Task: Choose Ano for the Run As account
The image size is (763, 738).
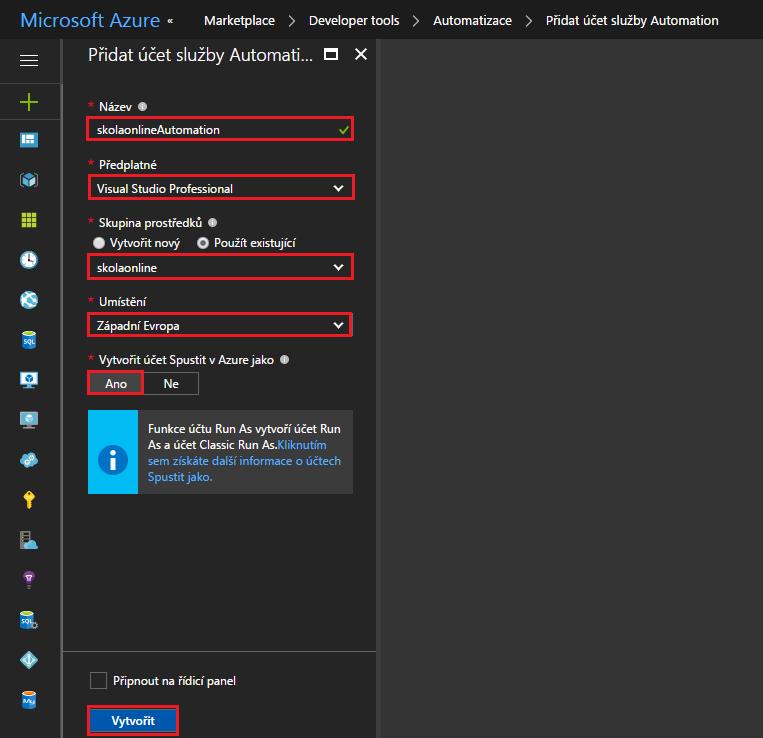Action: 116,383
